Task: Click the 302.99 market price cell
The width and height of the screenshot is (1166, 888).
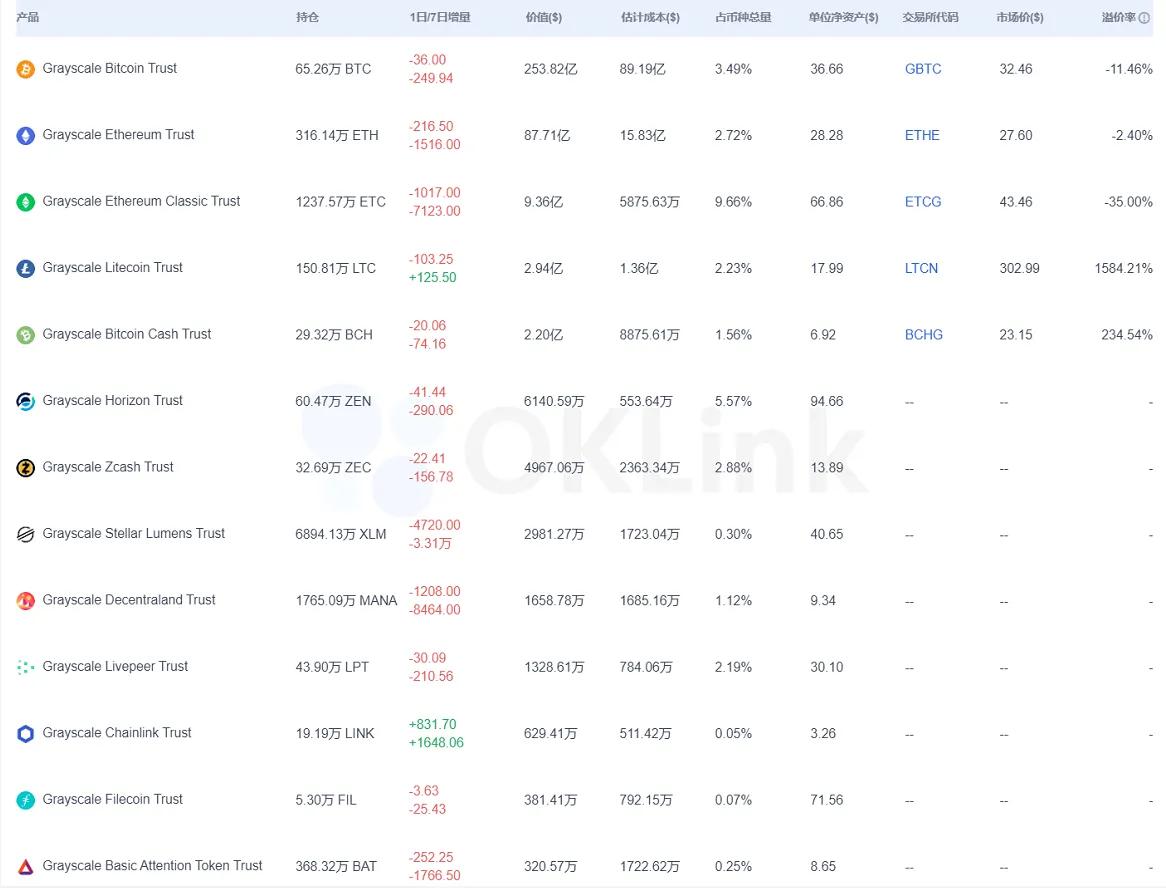Action: click(x=1020, y=268)
